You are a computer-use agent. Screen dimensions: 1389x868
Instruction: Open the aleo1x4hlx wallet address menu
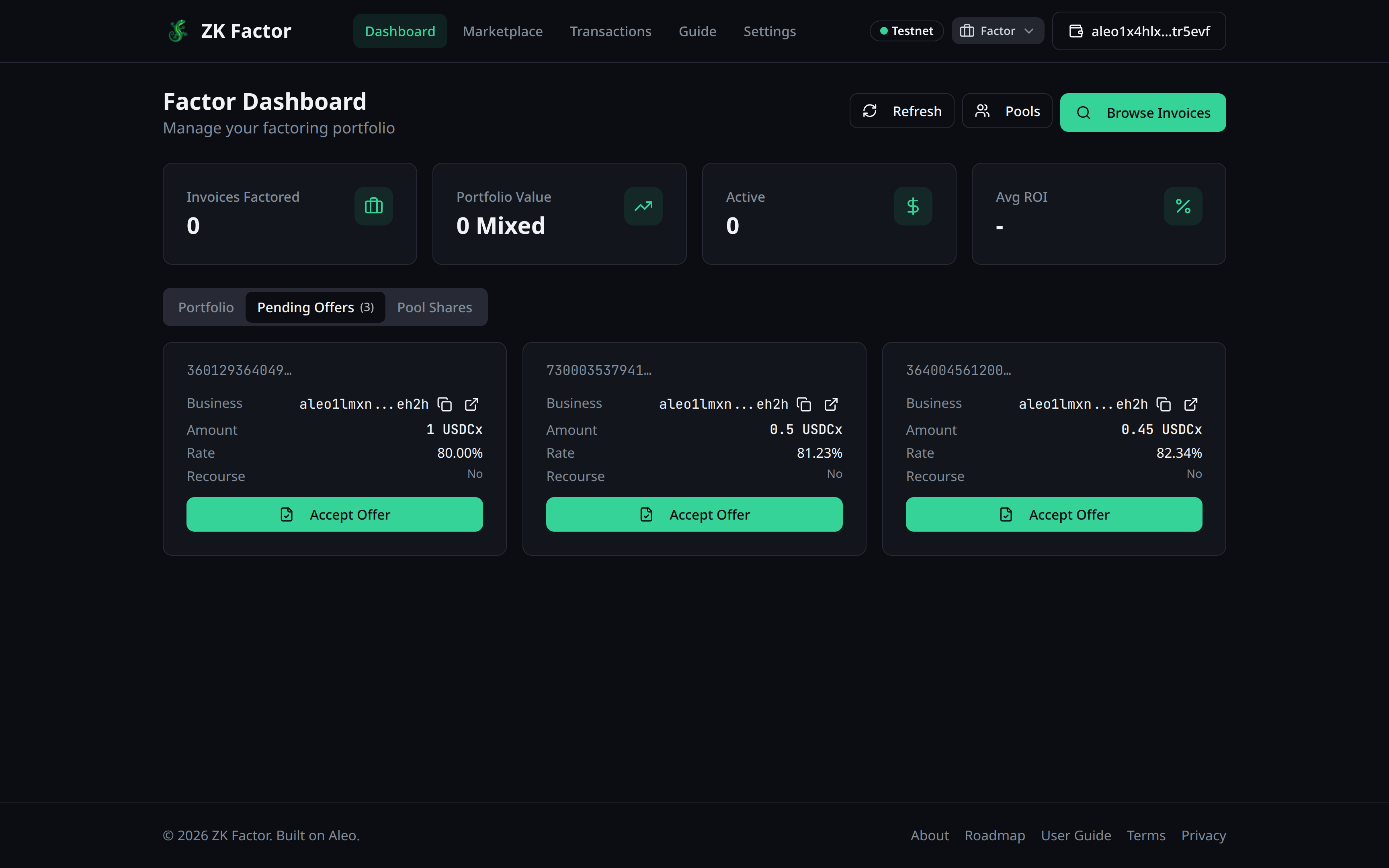pos(1139,31)
